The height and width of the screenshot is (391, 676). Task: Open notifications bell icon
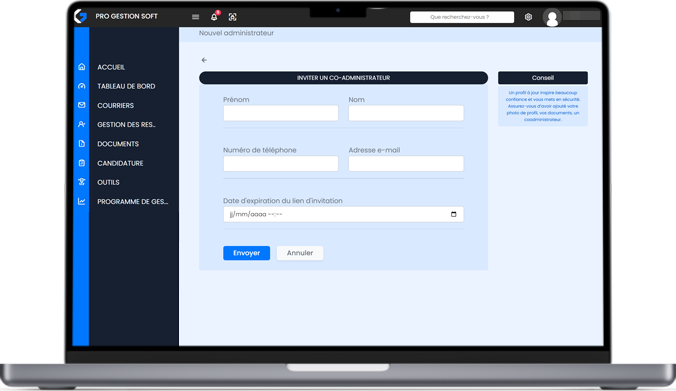214,16
